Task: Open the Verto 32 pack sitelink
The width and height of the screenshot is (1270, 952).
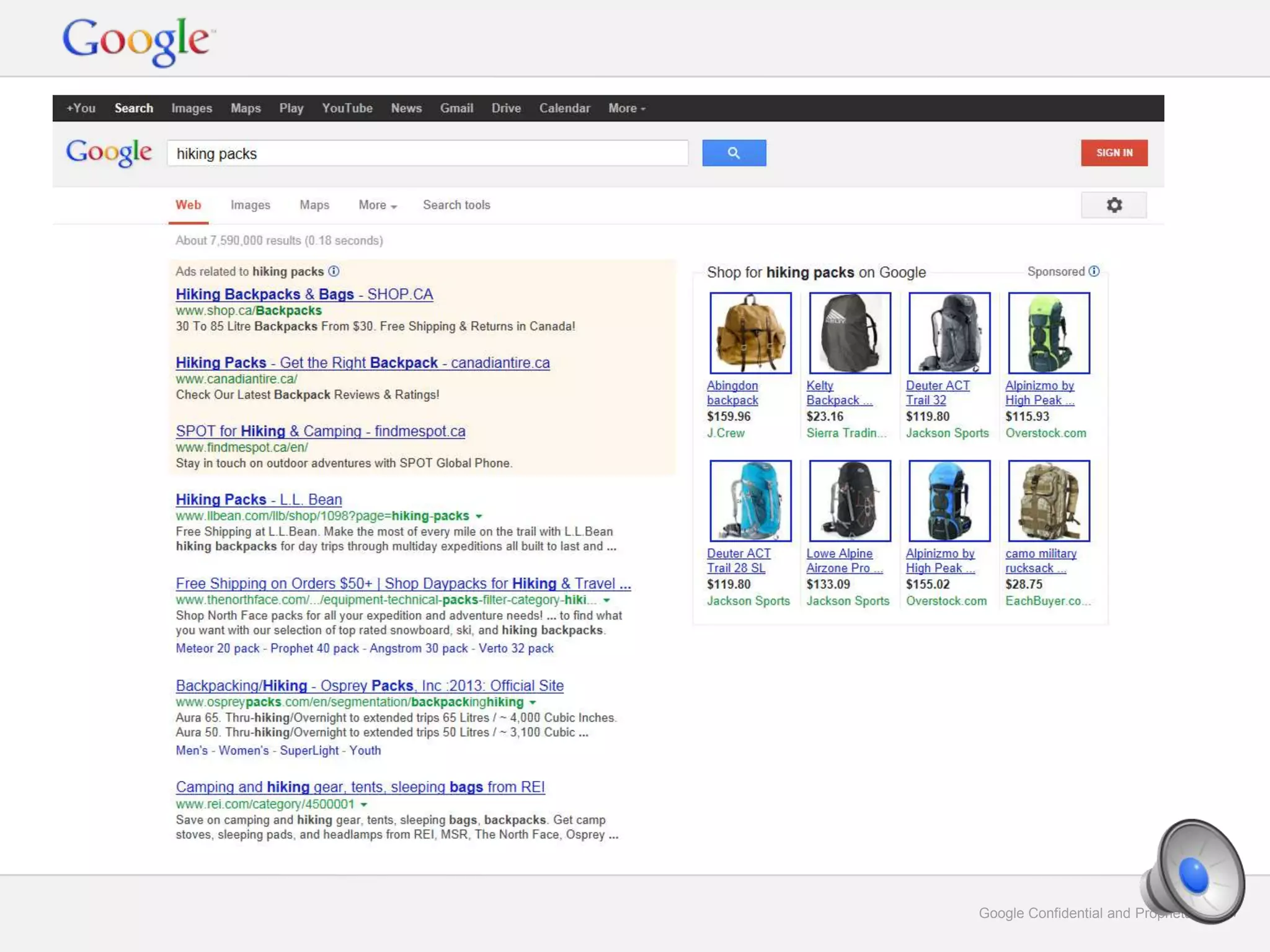Action: pyautogui.click(x=516, y=648)
